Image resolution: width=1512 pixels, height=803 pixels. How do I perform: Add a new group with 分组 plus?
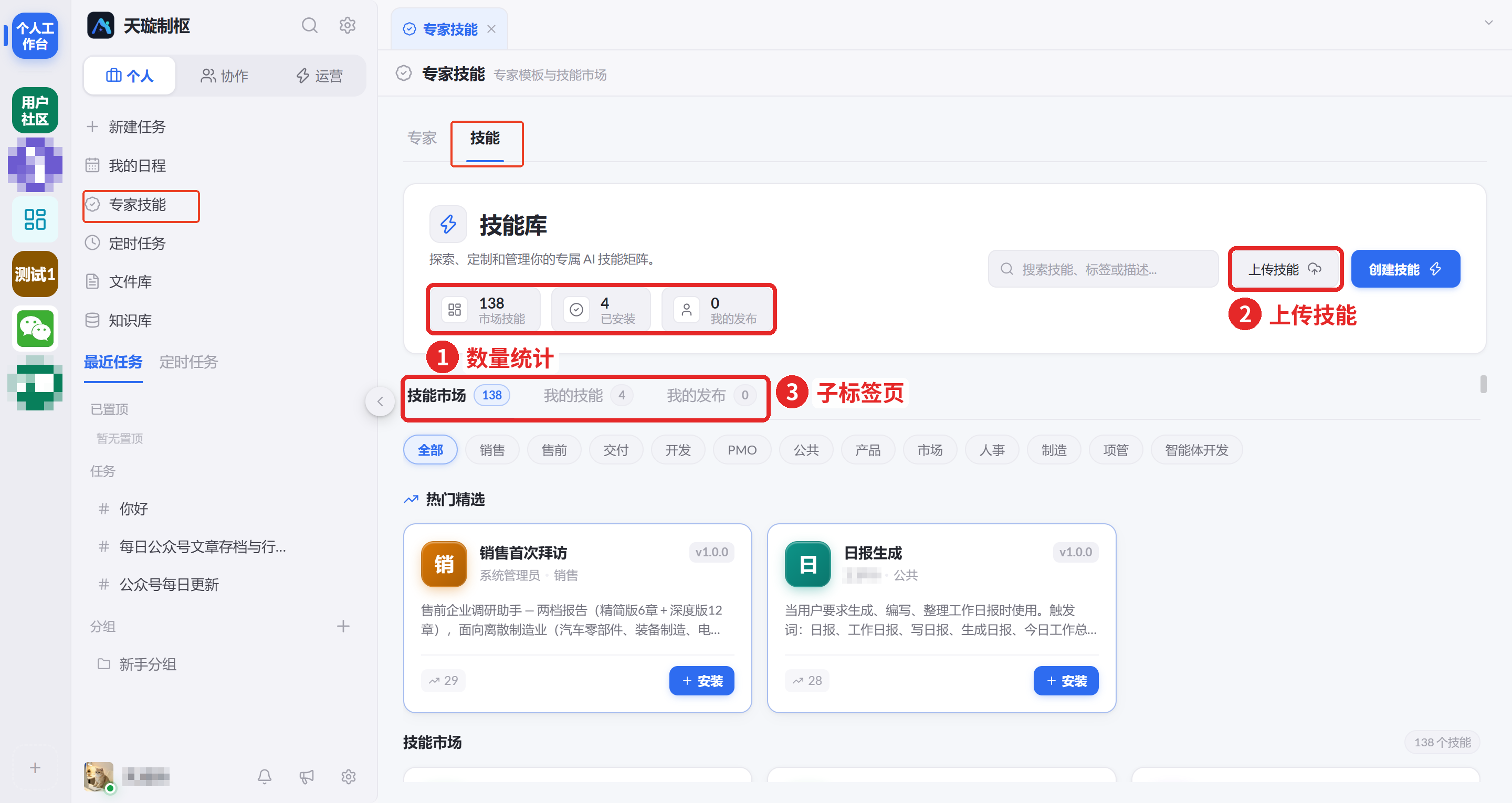point(343,626)
